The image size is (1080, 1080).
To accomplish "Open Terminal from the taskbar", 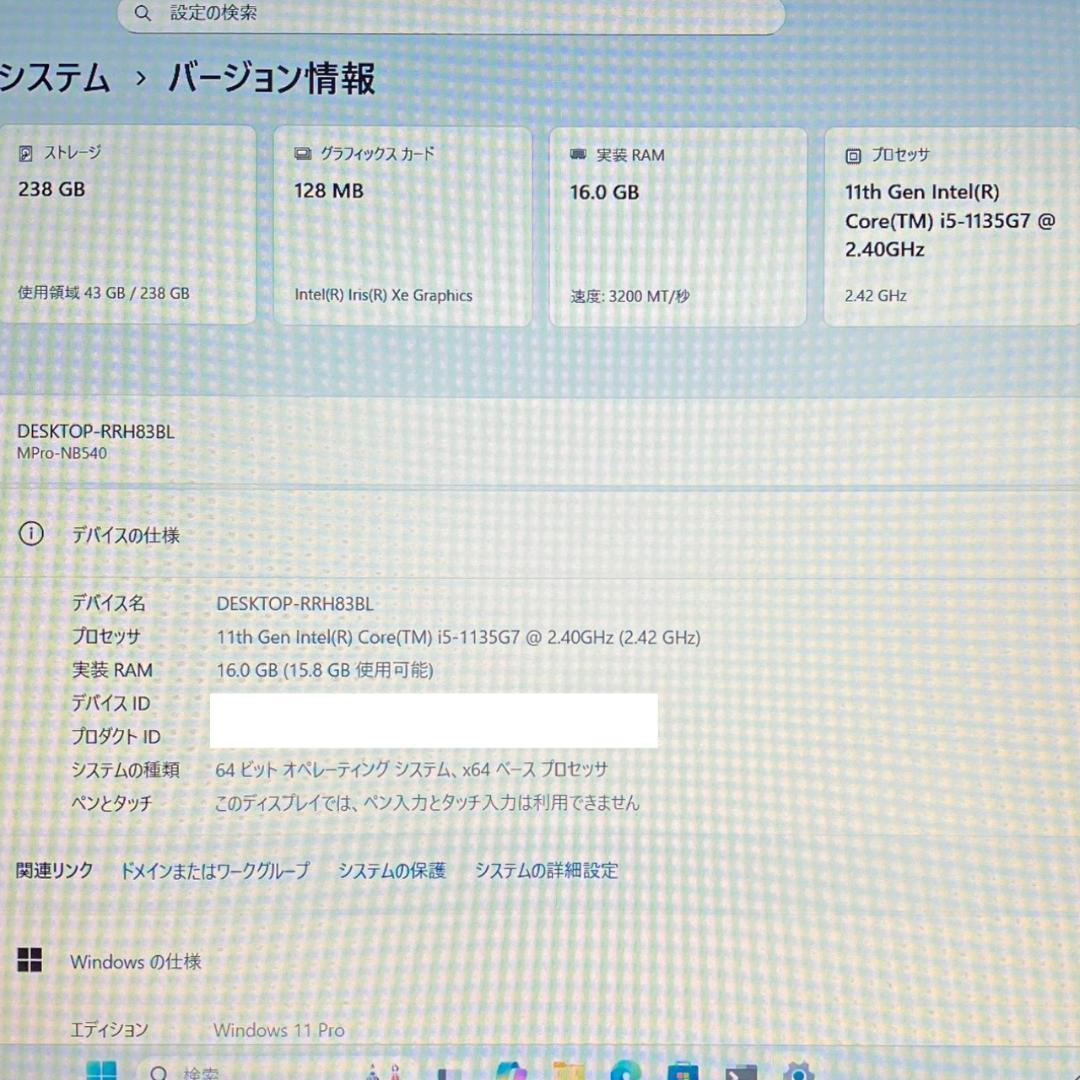I will [x=741, y=1072].
